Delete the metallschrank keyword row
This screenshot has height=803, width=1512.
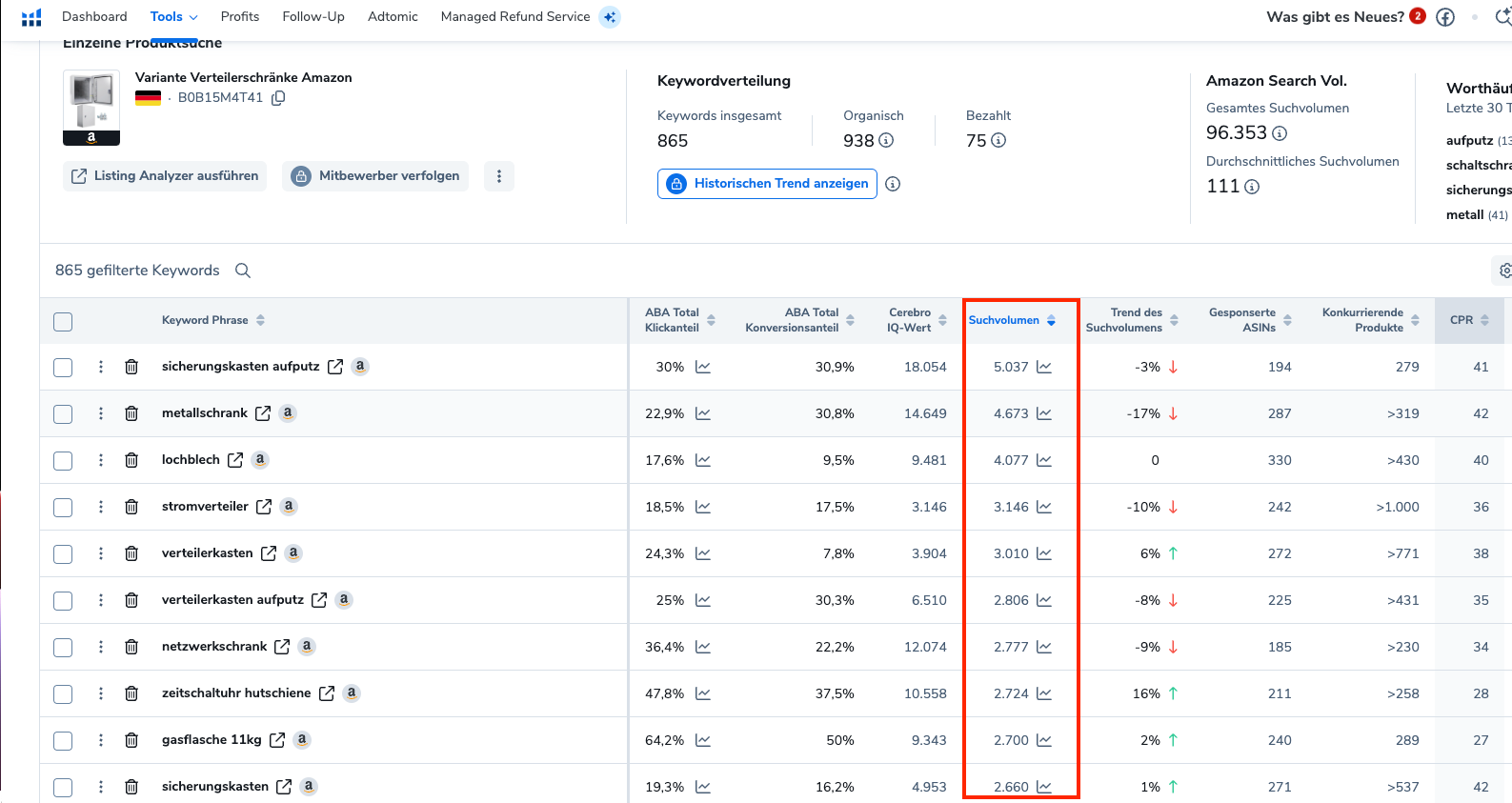(131, 413)
